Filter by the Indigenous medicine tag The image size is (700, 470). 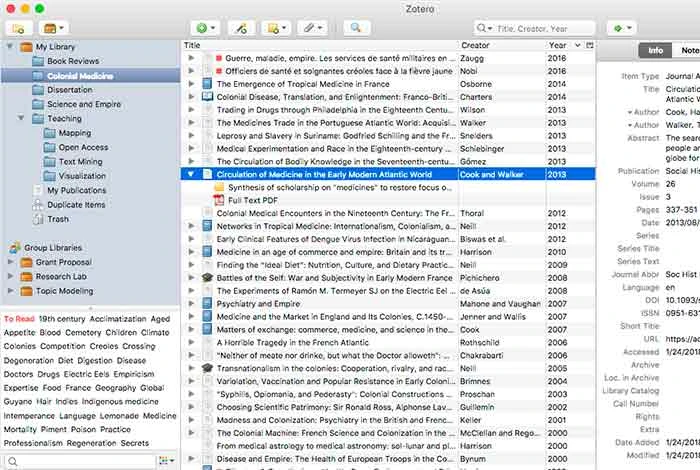120,401
